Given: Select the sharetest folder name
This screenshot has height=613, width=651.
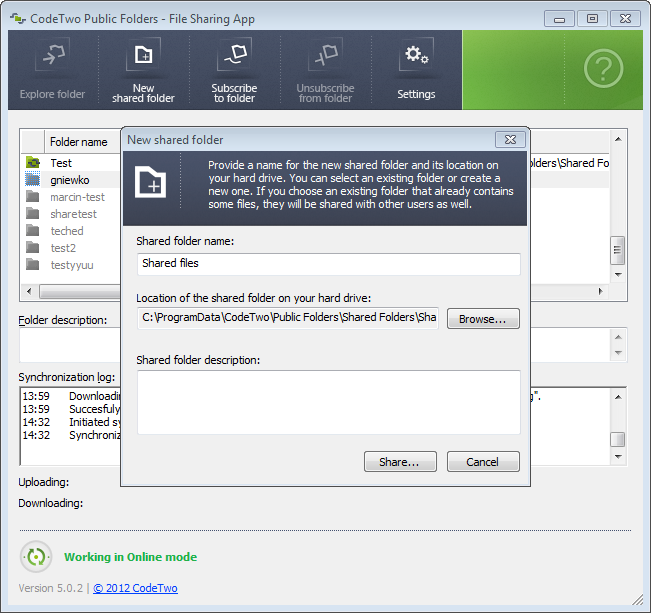Looking at the screenshot, I should click(x=73, y=214).
